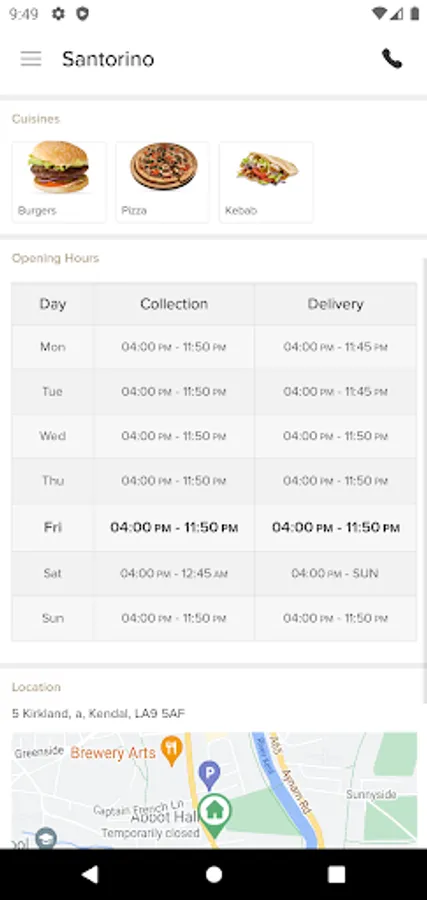This screenshot has height=900, width=427.
Task: Tap the parking pin on the map
Action: point(209,774)
